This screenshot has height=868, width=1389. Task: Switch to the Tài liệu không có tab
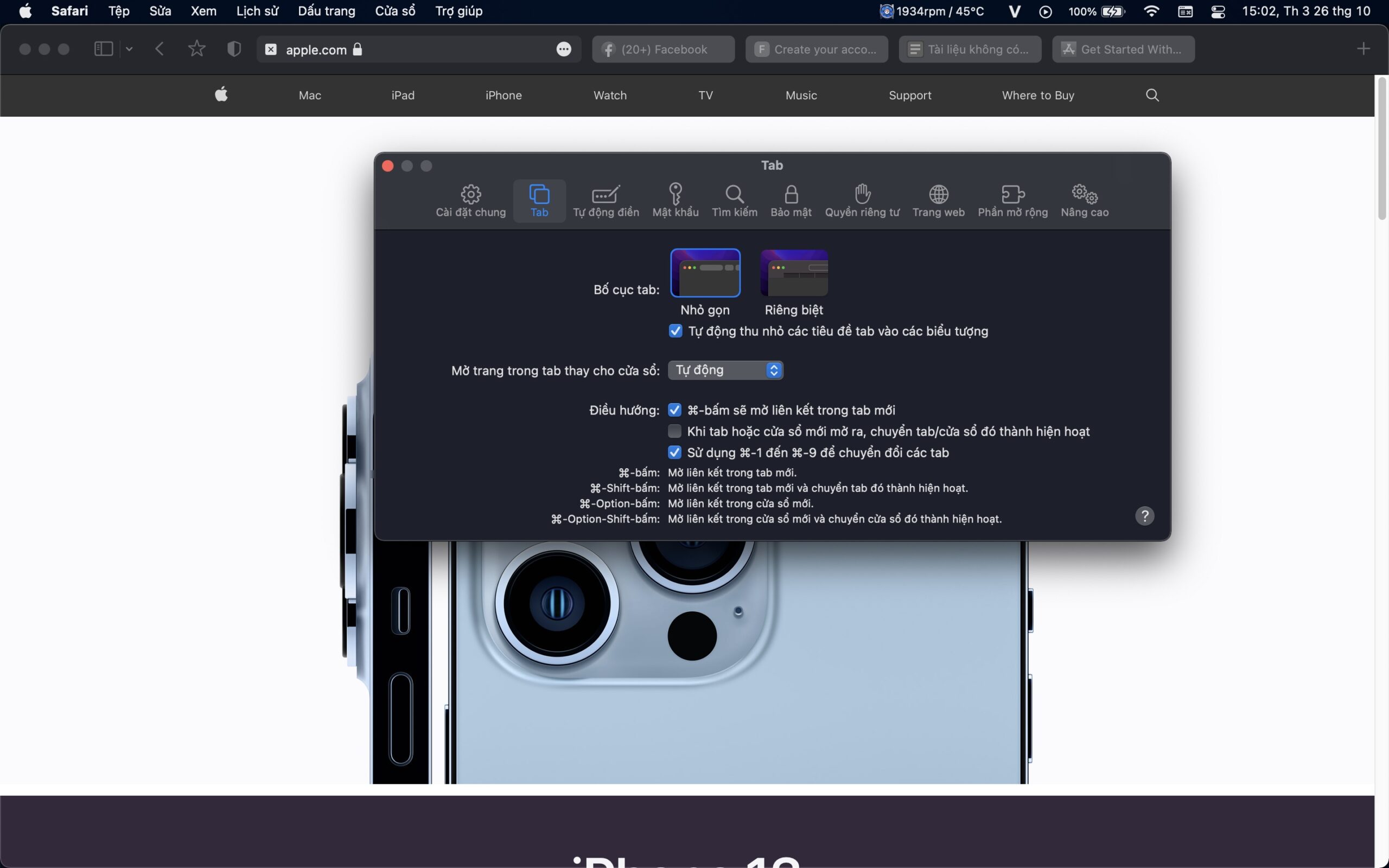coord(970,49)
